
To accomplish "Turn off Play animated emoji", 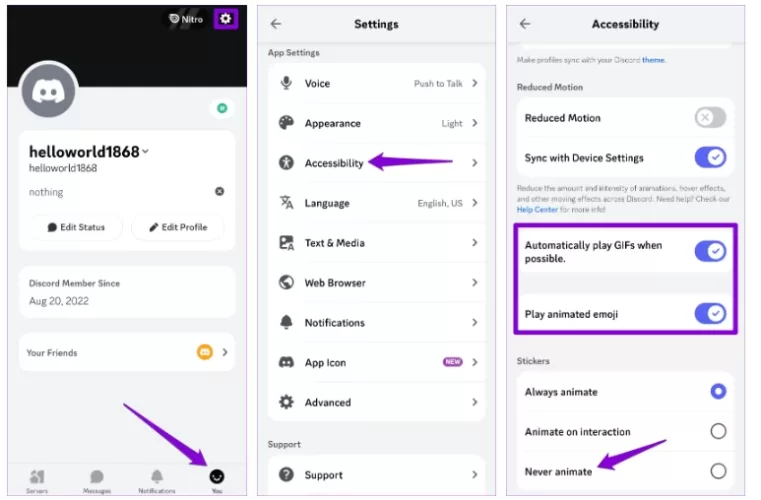I will [x=710, y=314].
